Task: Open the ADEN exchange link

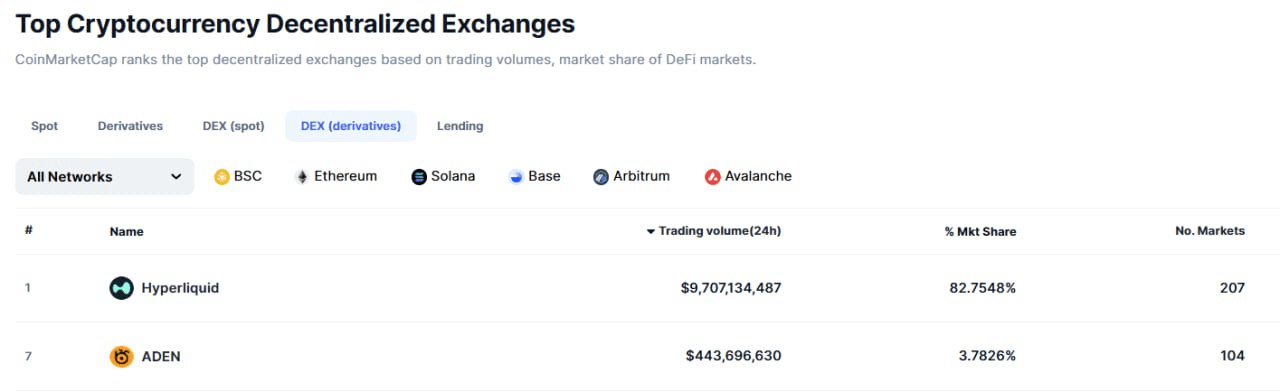Action: [x=161, y=356]
